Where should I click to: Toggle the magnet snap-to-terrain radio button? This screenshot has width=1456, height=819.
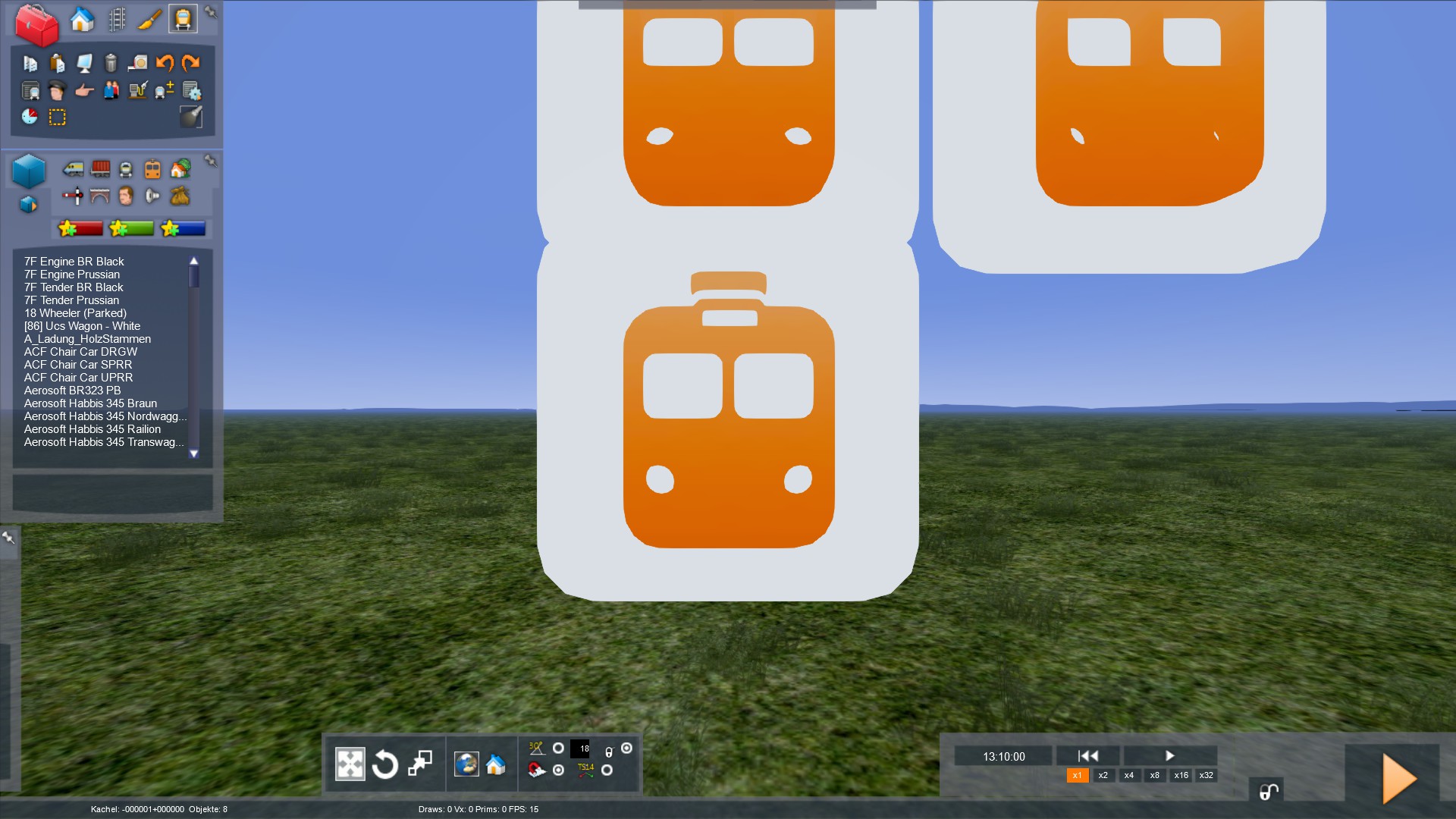point(558,770)
